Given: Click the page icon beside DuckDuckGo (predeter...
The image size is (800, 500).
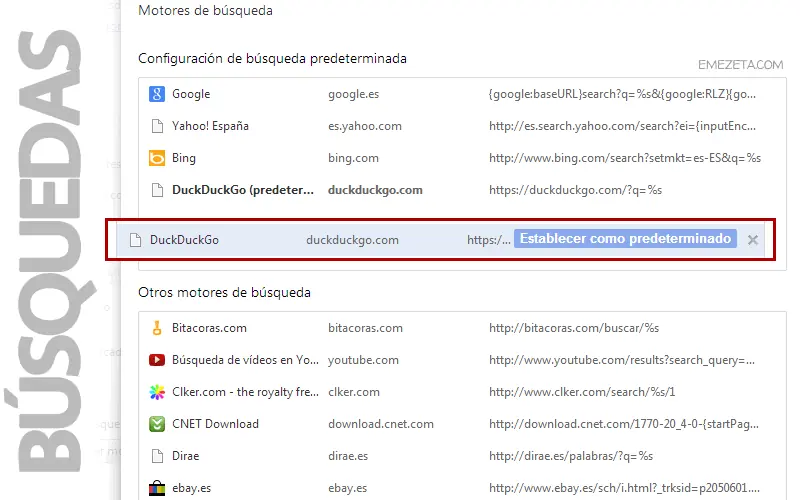Looking at the screenshot, I should tap(157, 190).
